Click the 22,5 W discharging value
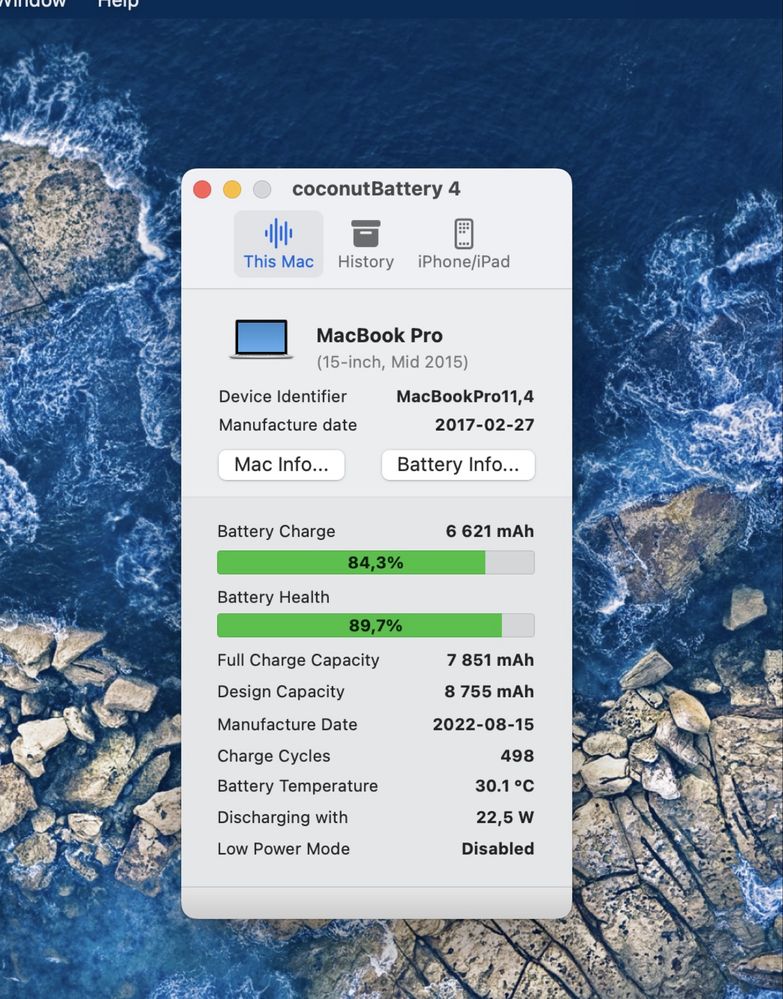The width and height of the screenshot is (783, 999). (x=505, y=817)
